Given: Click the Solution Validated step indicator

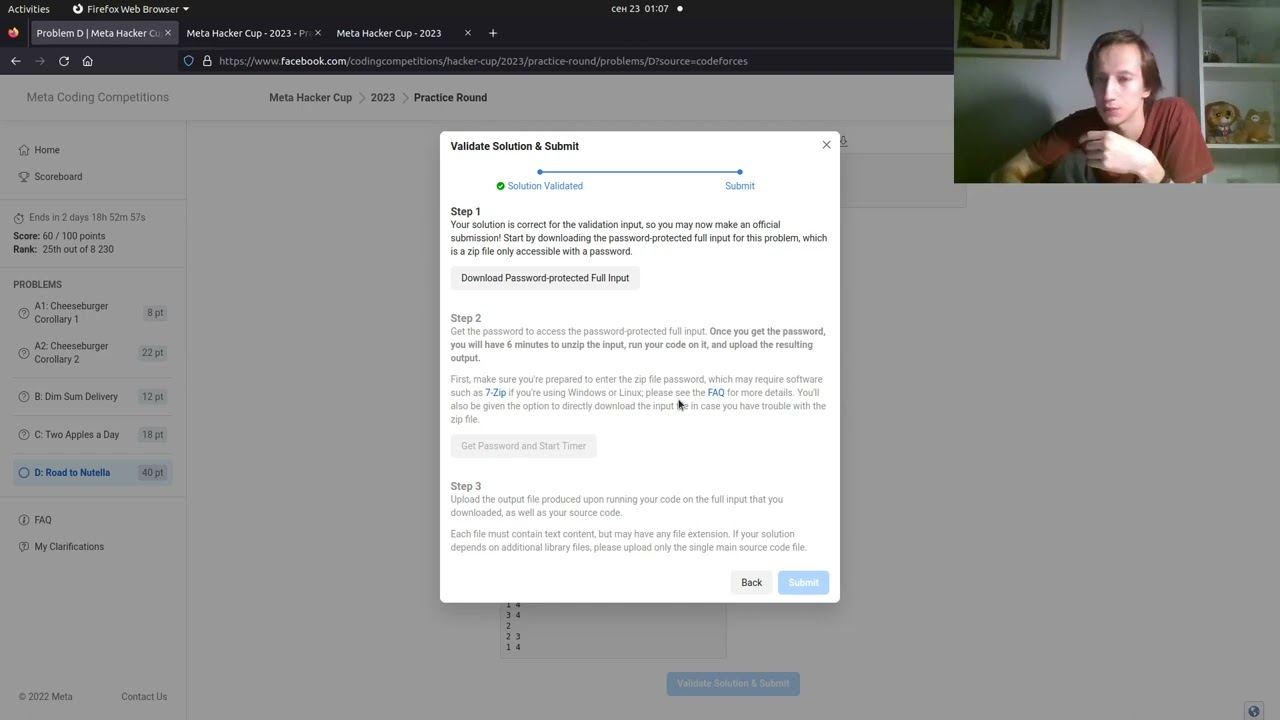Looking at the screenshot, I should click(x=539, y=186).
